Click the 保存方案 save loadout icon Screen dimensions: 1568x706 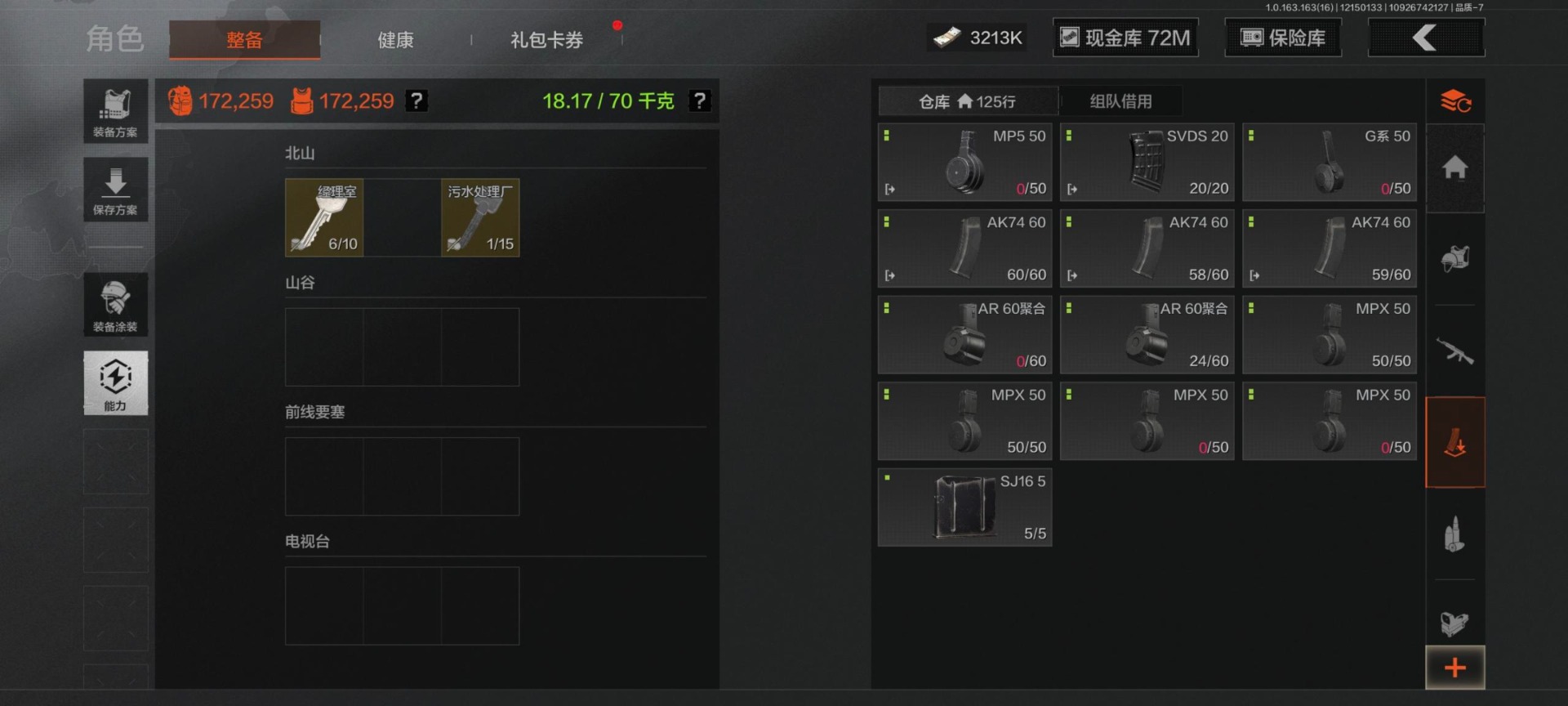point(115,190)
